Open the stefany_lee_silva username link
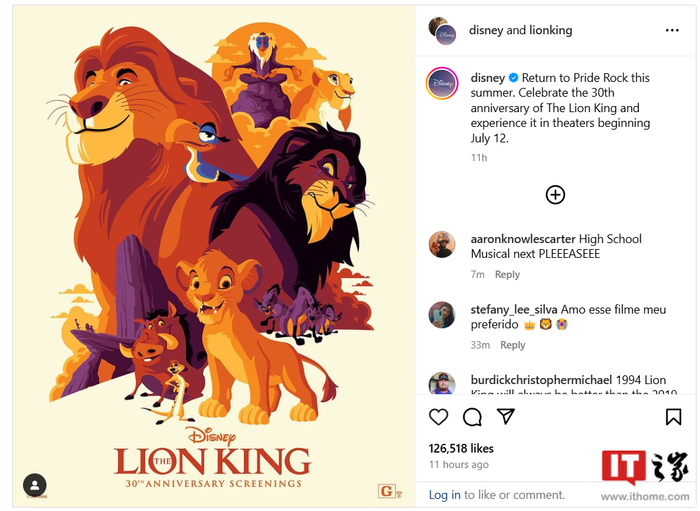Viewport: 700px width, 511px height. [514, 310]
